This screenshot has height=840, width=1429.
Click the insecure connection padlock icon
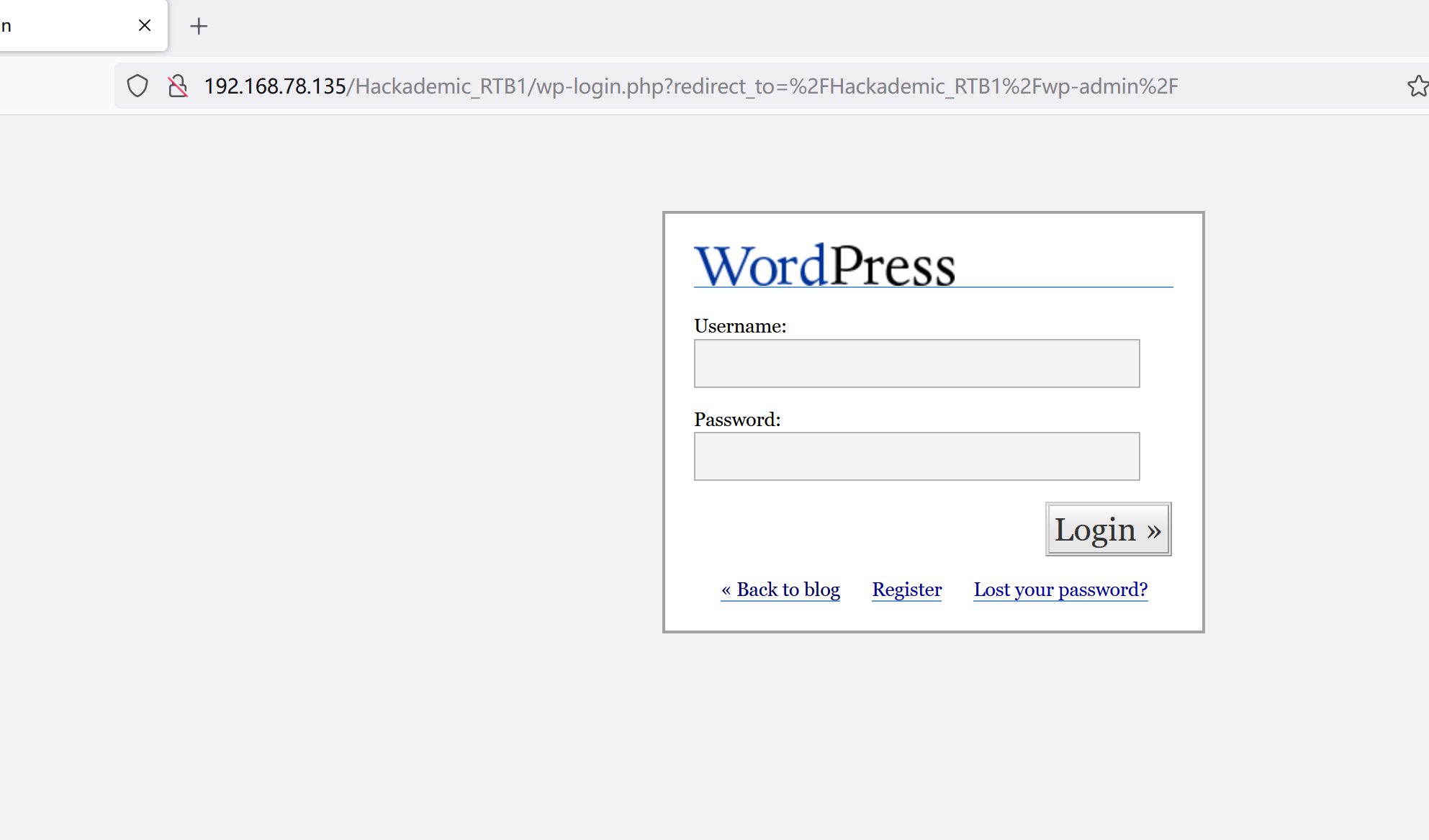(177, 86)
